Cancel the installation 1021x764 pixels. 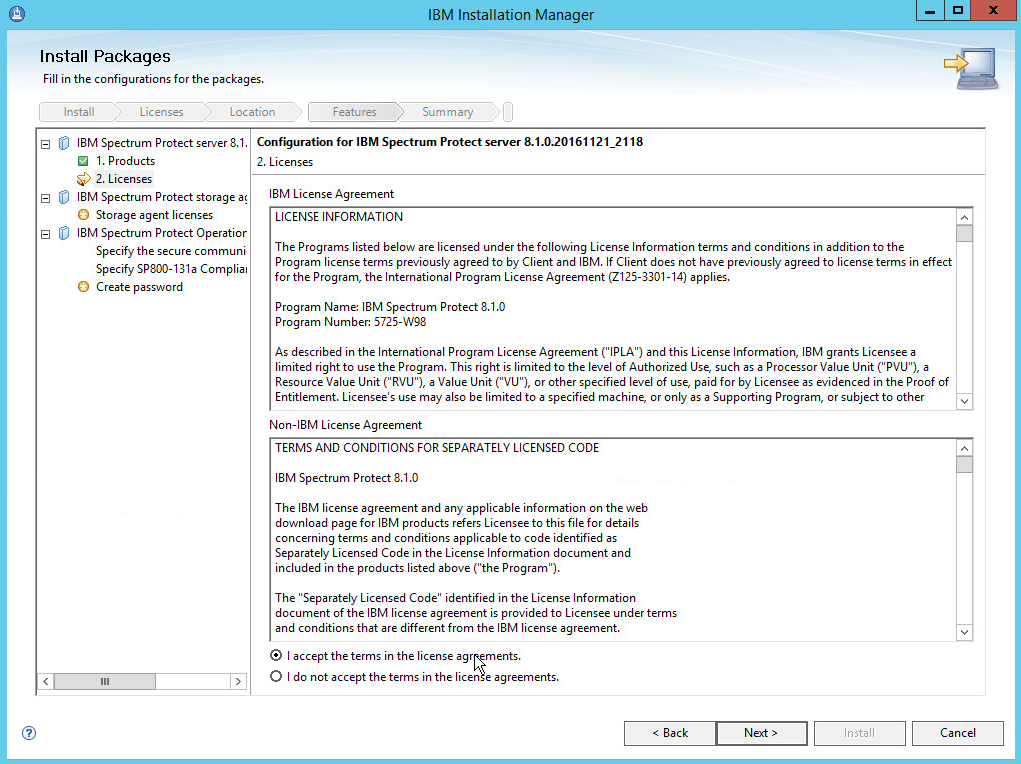click(957, 733)
